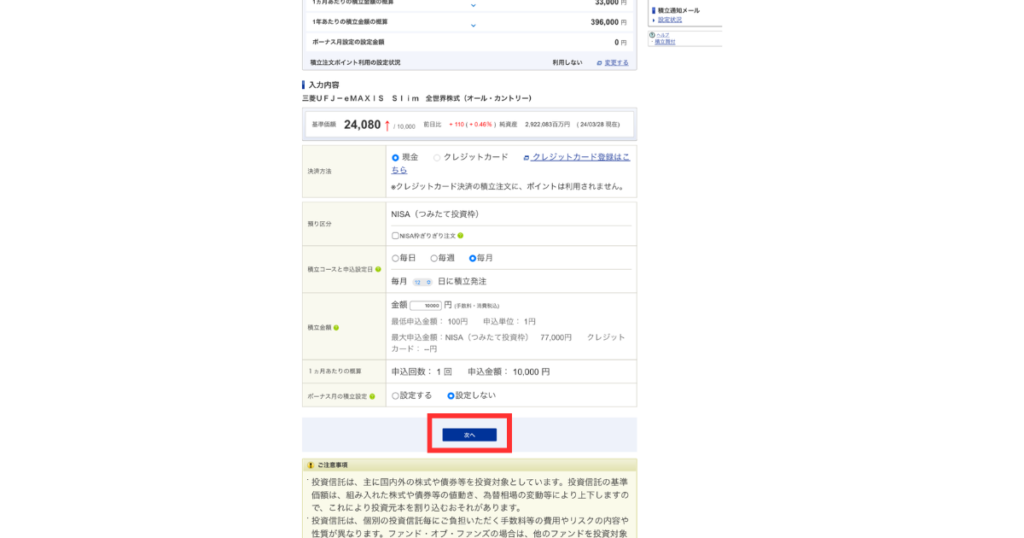Image resolution: width=1024 pixels, height=538 pixels.
Task: Open help icon beside 積立金額 label
Action: pyautogui.click(x=336, y=328)
